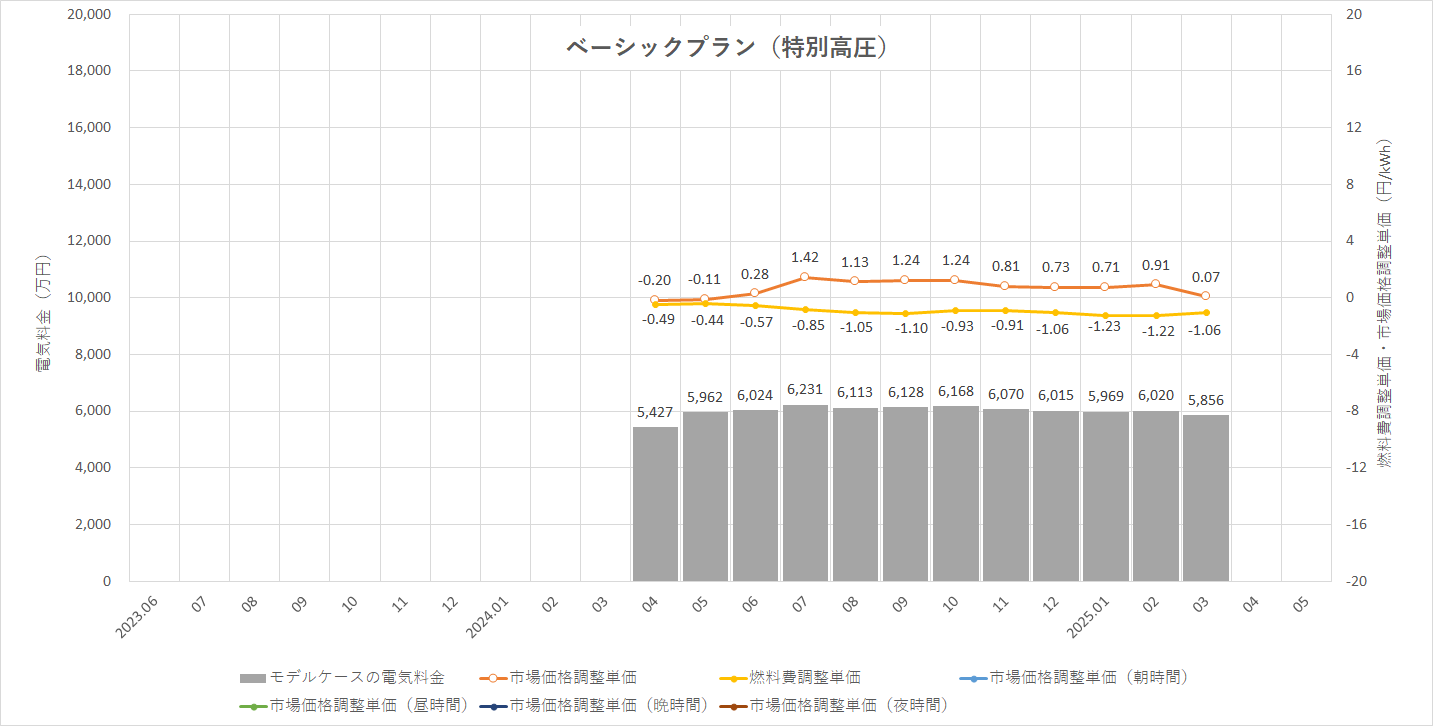Click the yellow data point labeled -1.23
The width and height of the screenshot is (1433, 726).
1105,315
